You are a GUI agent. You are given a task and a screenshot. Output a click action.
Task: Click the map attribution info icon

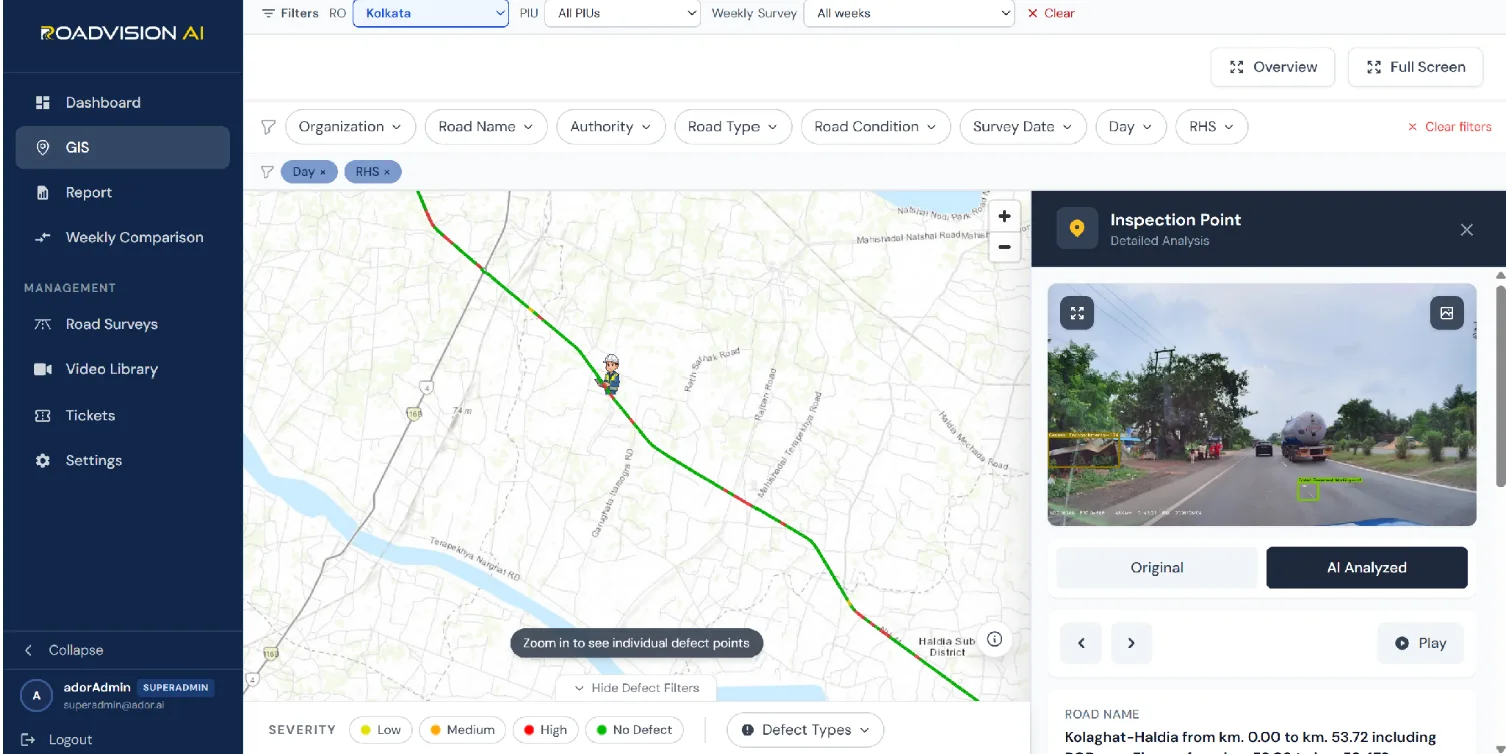click(x=995, y=639)
